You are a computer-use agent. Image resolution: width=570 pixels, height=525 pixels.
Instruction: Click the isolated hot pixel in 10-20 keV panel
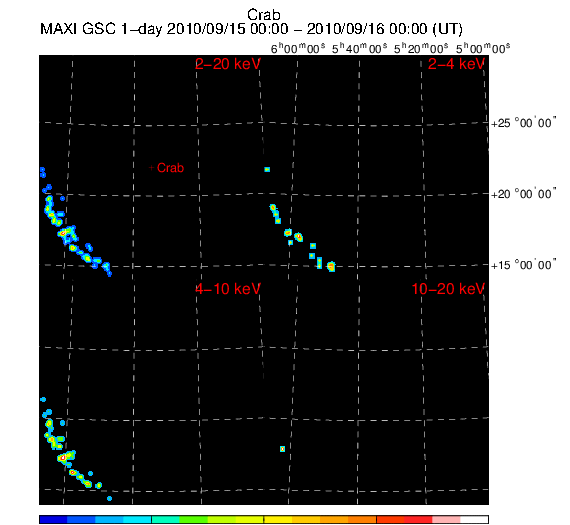(282, 449)
